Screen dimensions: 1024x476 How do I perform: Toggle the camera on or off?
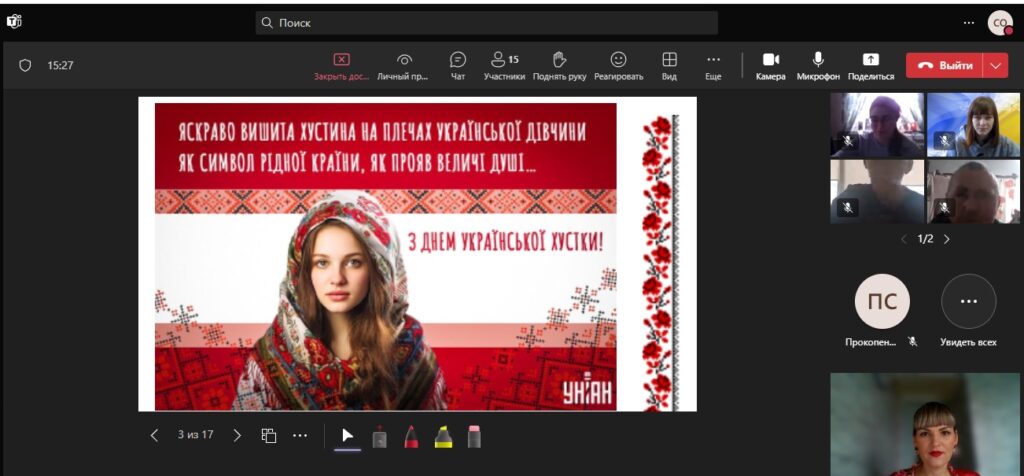coord(770,65)
